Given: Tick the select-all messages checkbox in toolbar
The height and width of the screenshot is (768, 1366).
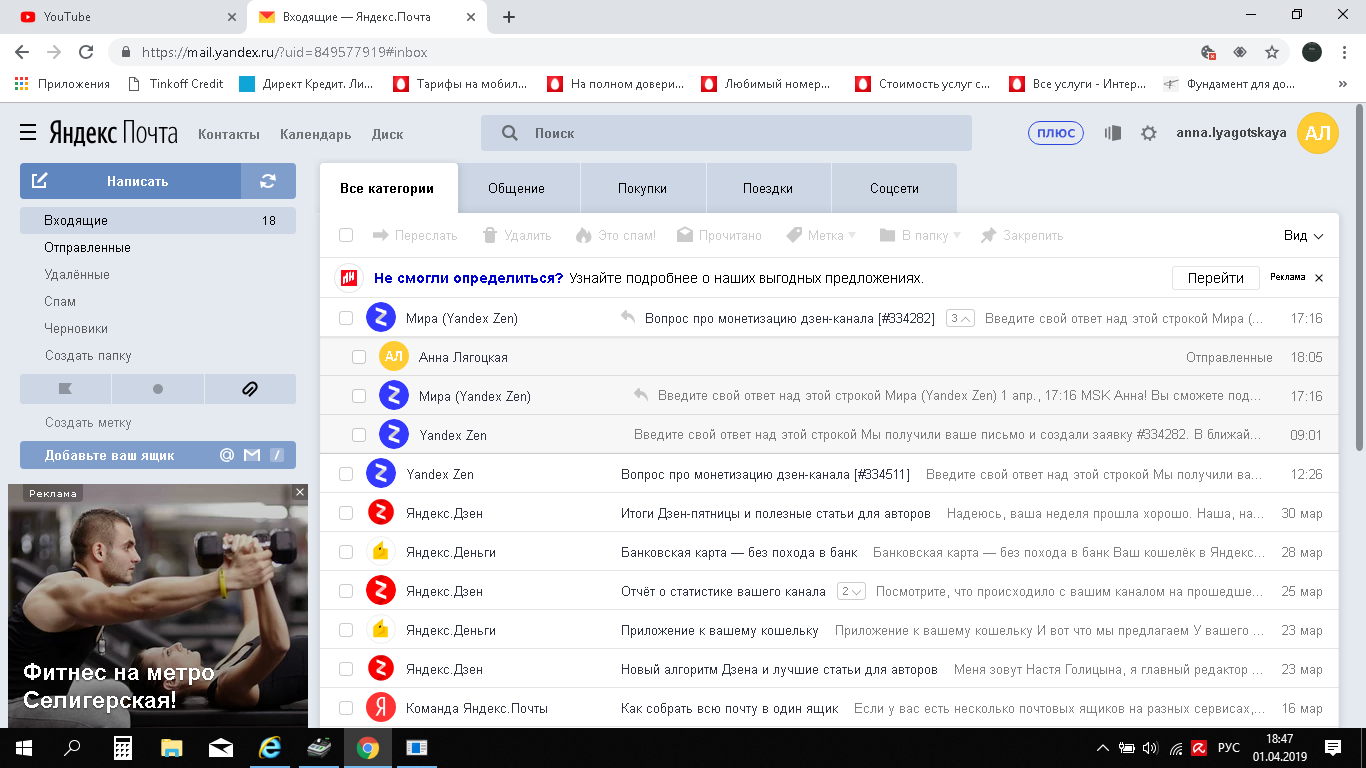Looking at the screenshot, I should [x=346, y=235].
